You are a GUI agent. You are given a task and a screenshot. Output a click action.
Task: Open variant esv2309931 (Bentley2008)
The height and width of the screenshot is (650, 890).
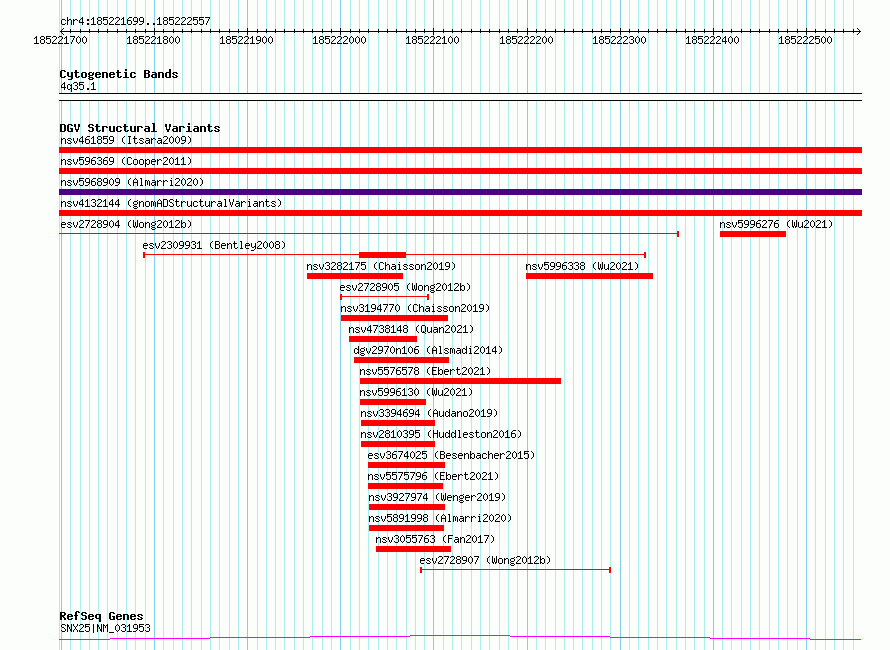(x=214, y=245)
